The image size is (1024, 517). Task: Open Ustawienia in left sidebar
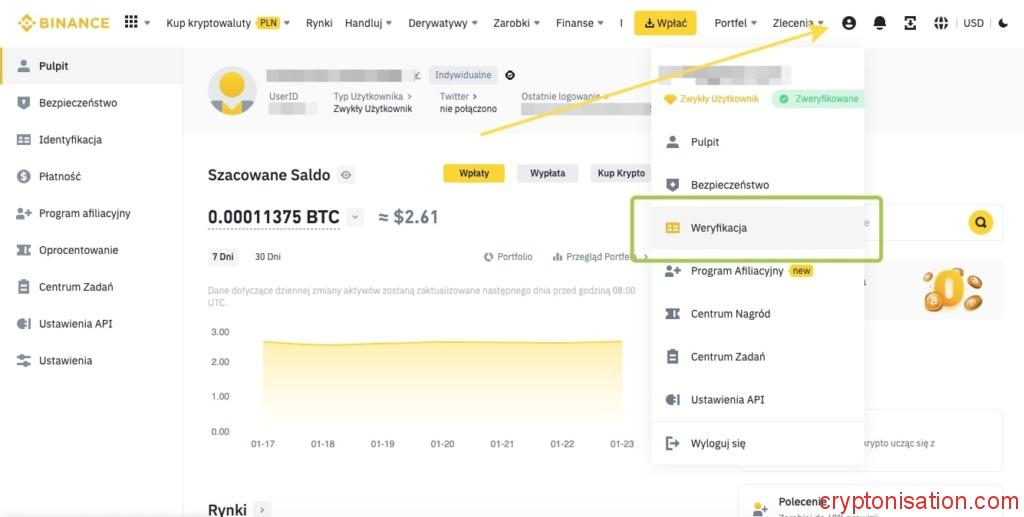pos(91,360)
